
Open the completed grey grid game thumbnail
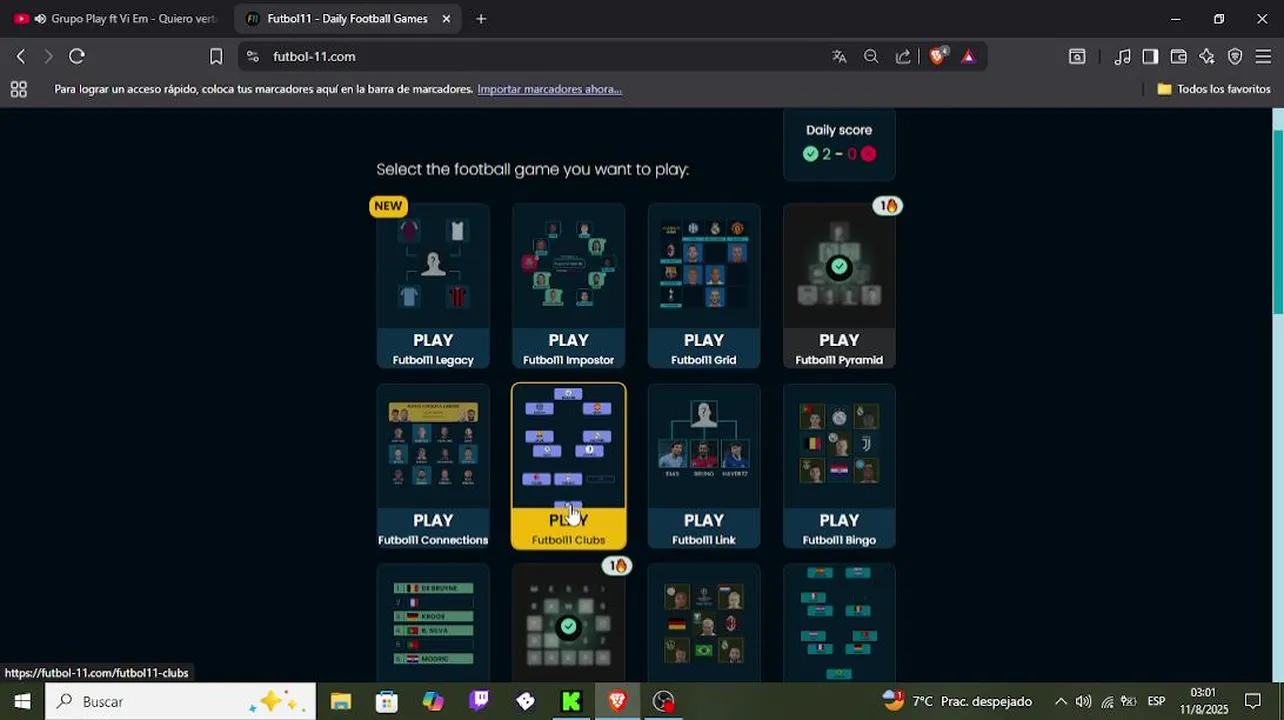(x=568, y=623)
